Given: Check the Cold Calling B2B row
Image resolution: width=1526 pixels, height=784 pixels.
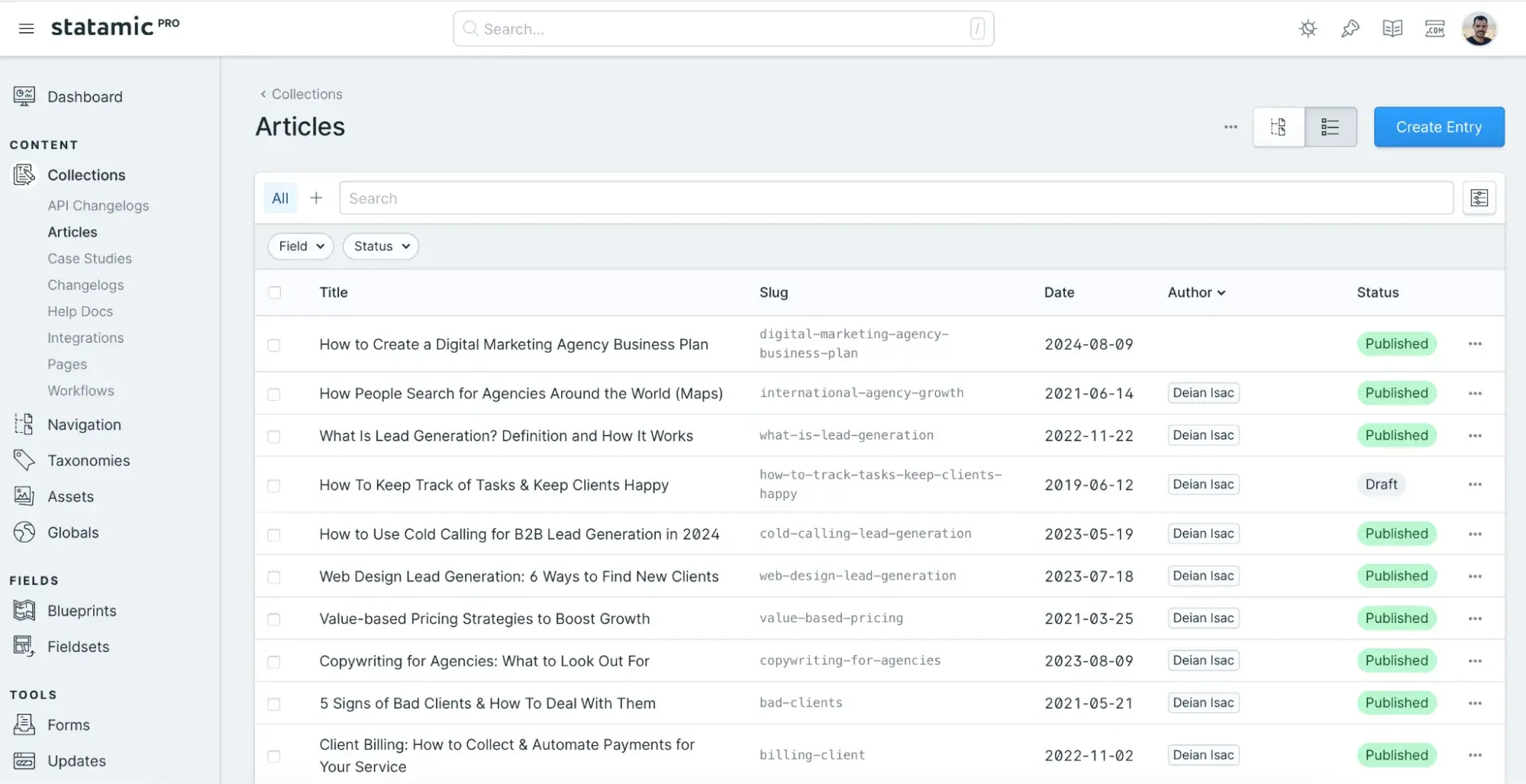Looking at the screenshot, I should point(274,535).
